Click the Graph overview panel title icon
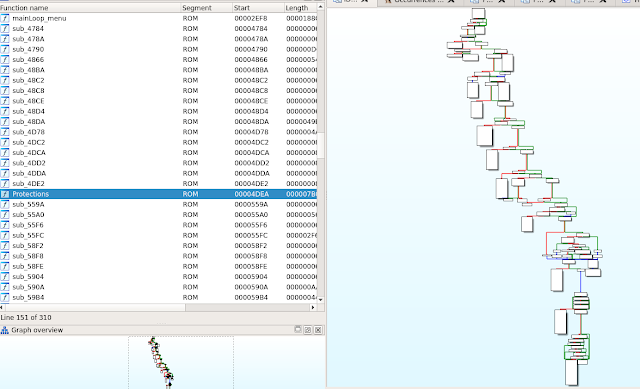640x389 pixels. tap(4, 330)
